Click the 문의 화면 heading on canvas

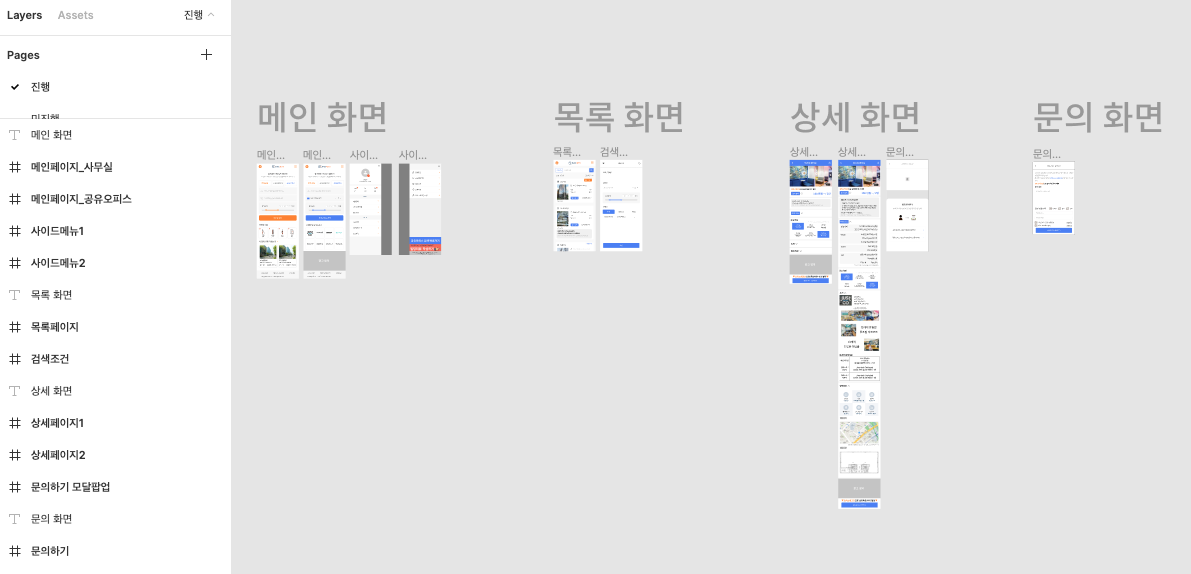(x=1098, y=116)
